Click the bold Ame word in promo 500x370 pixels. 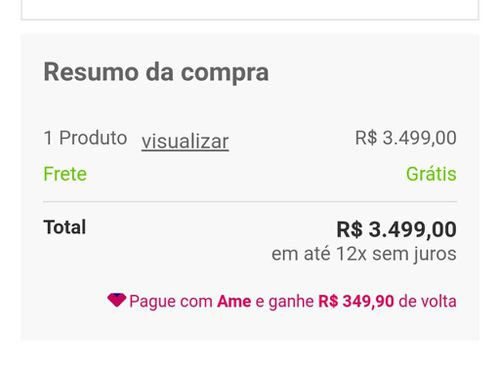234,301
